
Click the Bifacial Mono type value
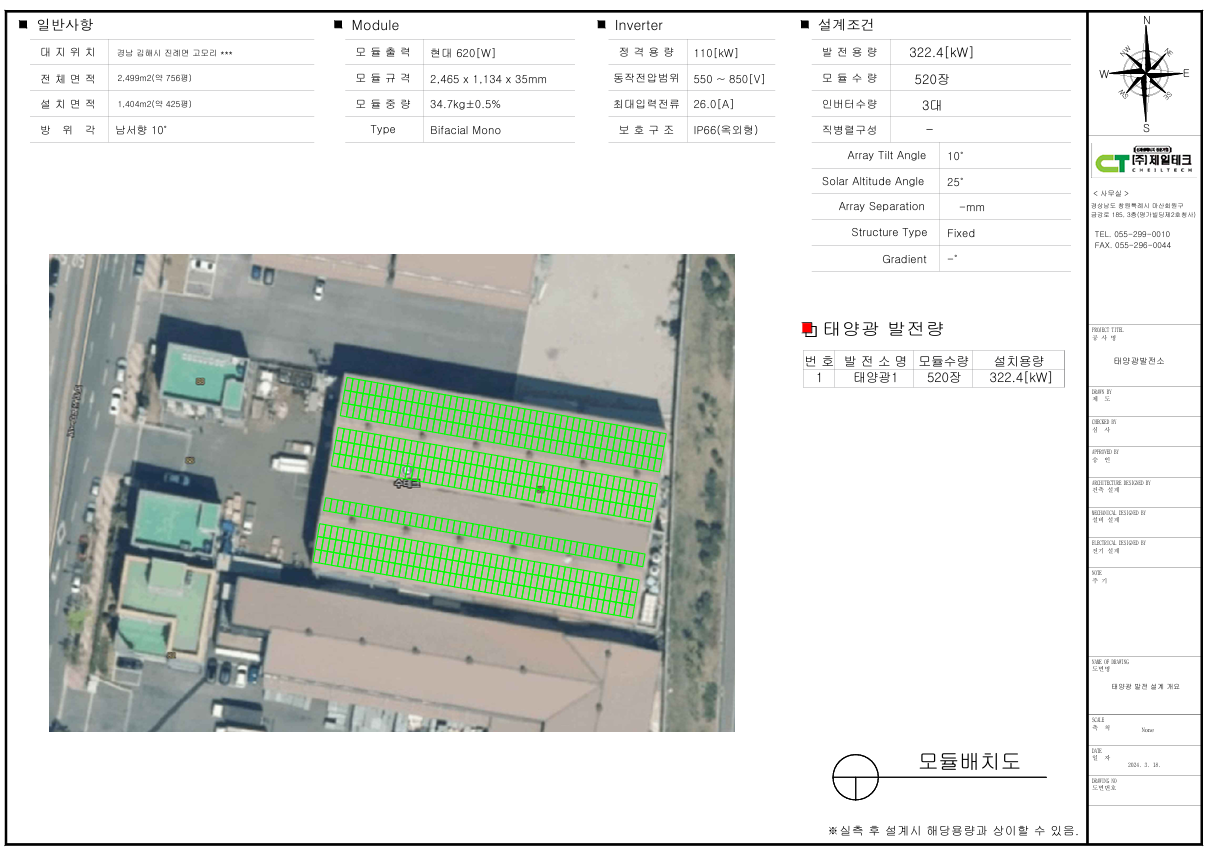[465, 130]
